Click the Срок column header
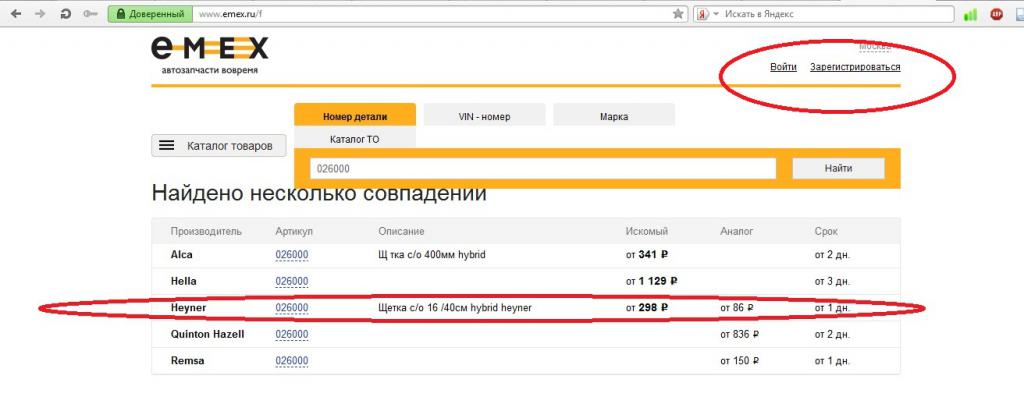 tap(825, 231)
